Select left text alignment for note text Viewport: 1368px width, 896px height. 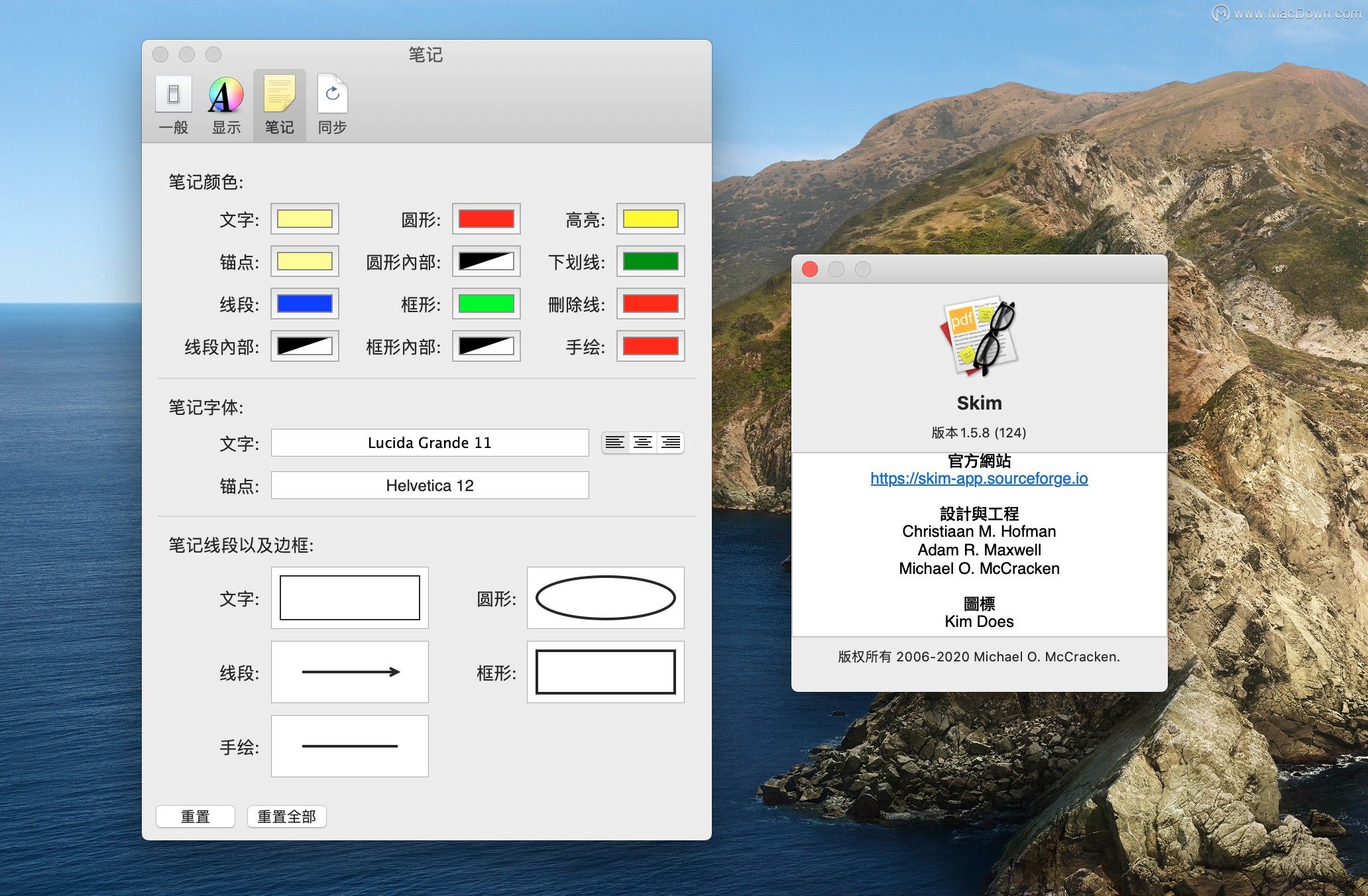coord(614,443)
